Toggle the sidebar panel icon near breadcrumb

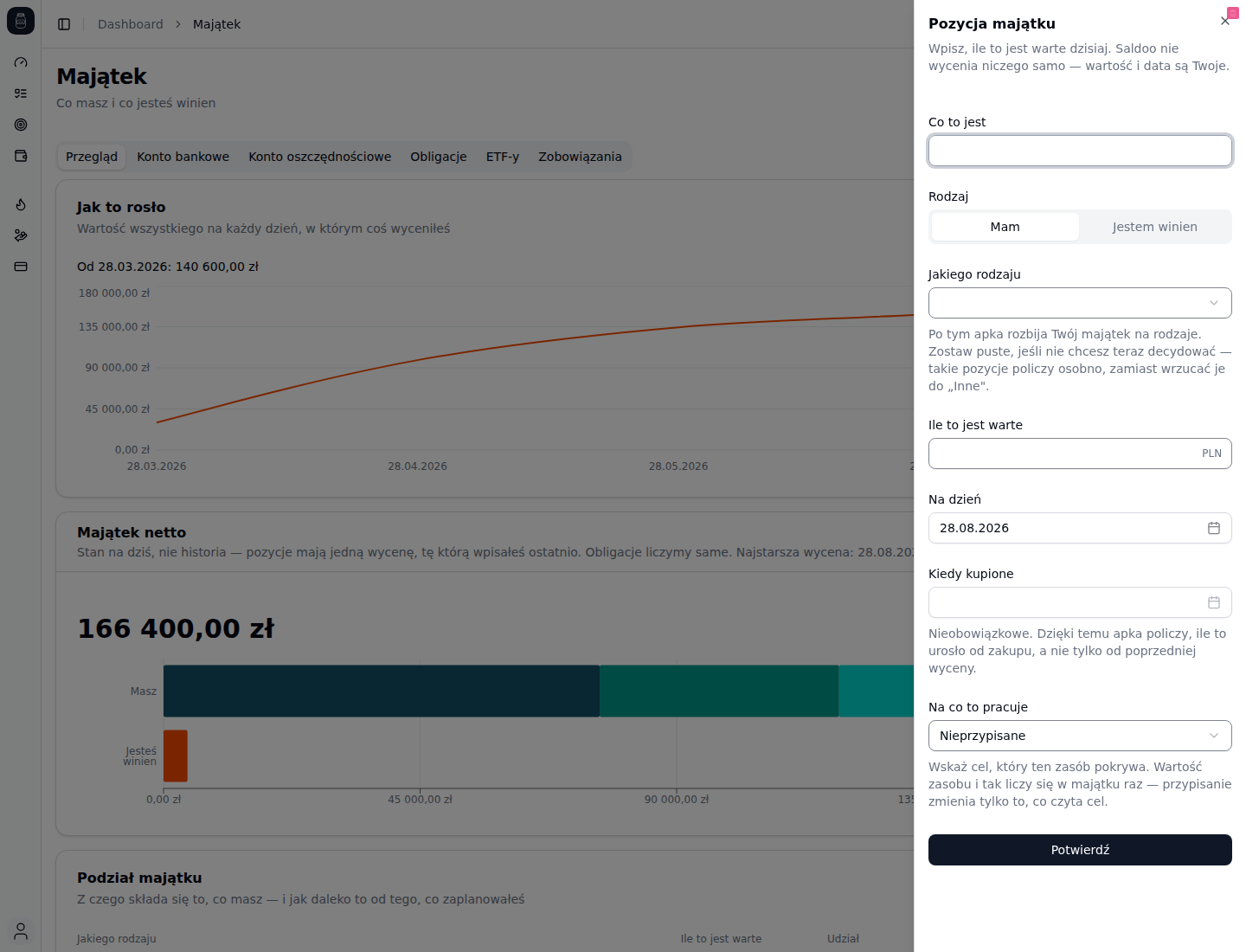(x=64, y=24)
